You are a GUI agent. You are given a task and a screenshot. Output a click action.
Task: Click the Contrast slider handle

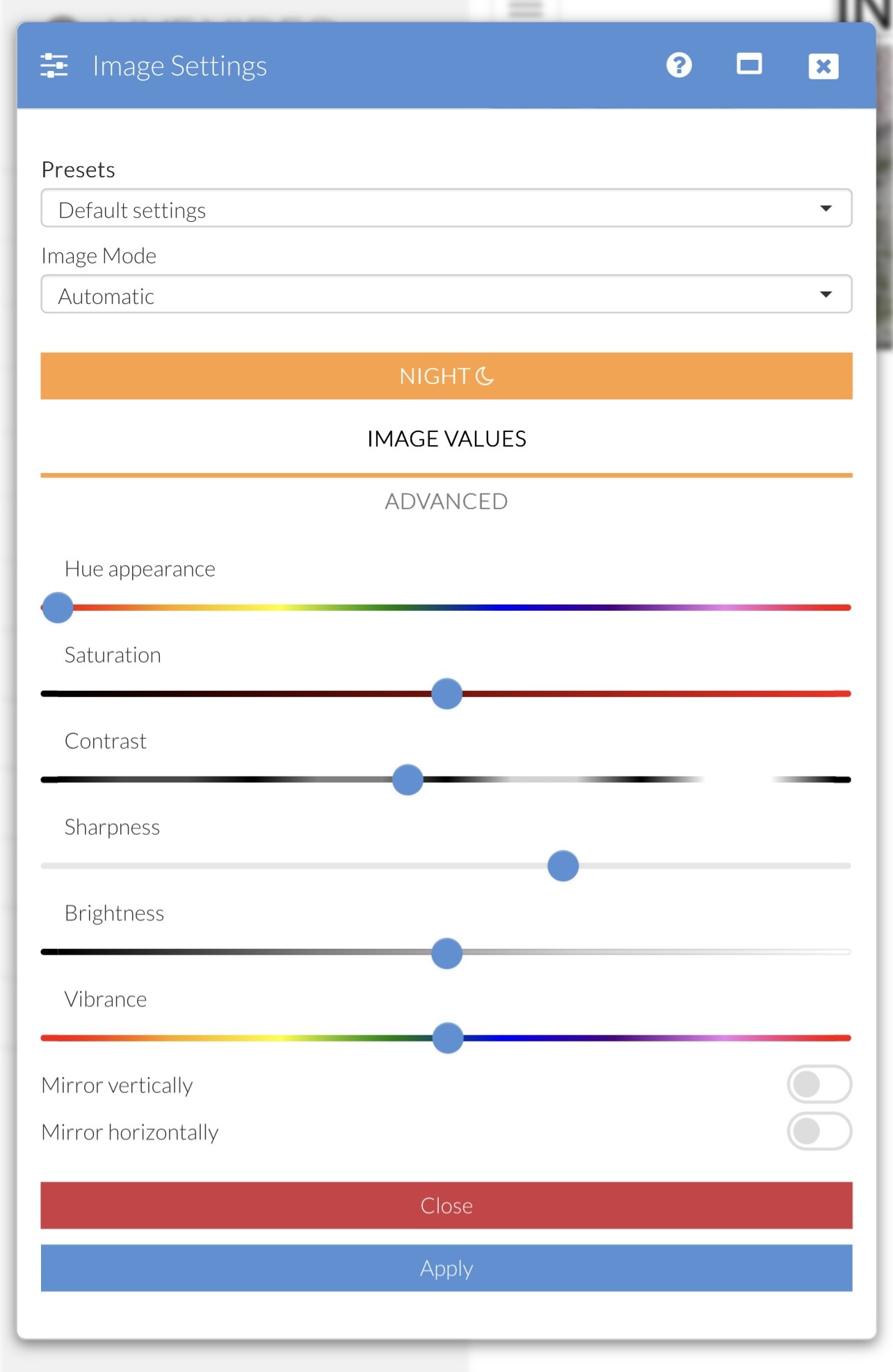(x=408, y=780)
